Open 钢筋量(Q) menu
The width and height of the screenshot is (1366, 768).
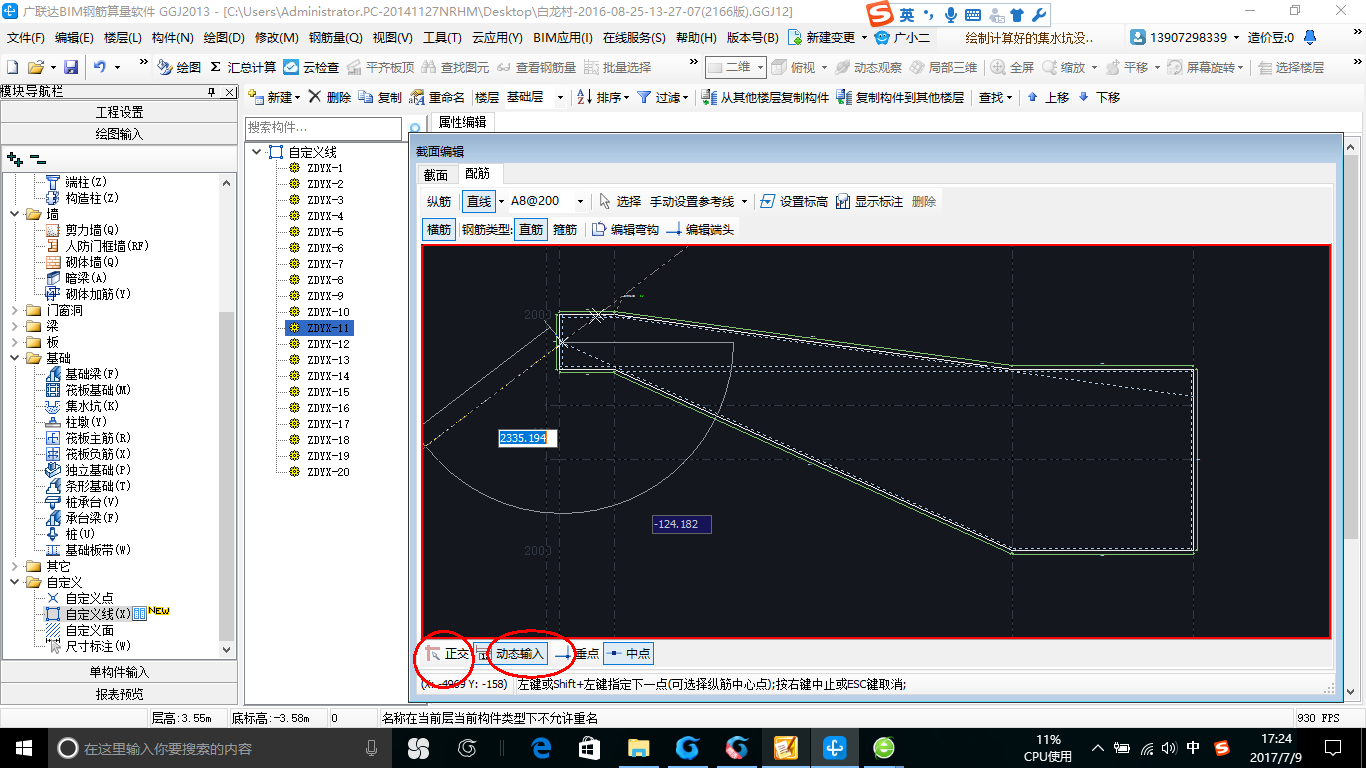335,38
